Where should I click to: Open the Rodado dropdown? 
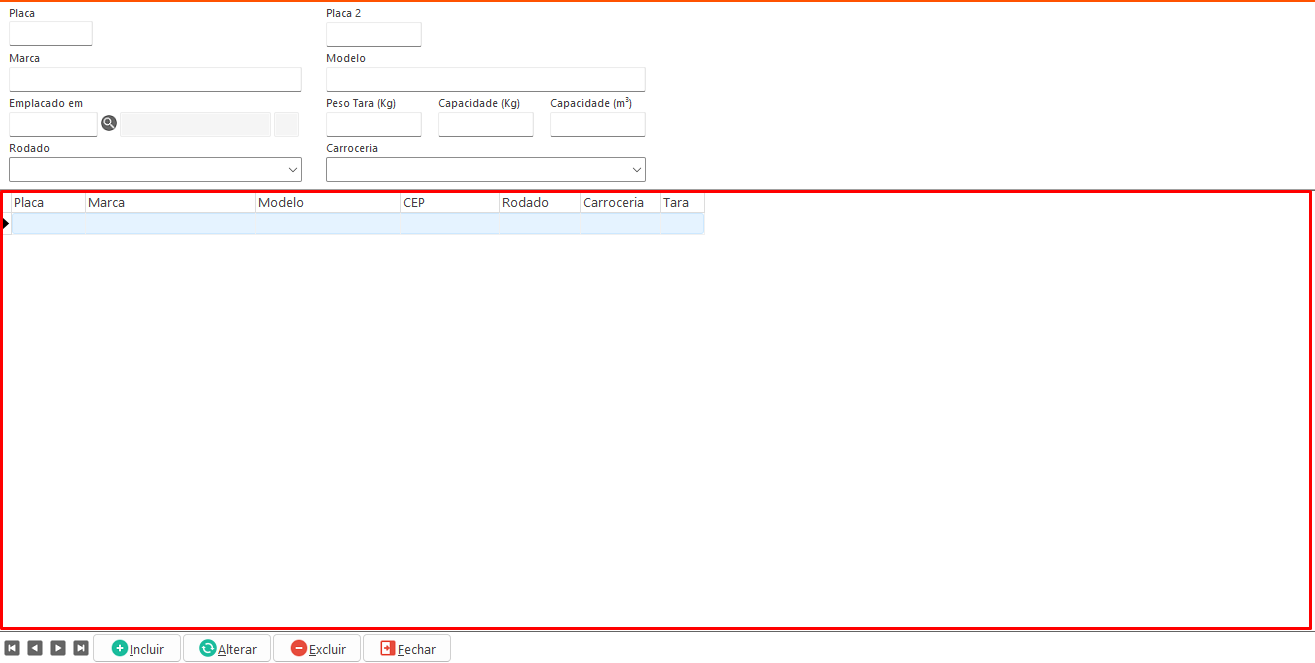point(155,169)
